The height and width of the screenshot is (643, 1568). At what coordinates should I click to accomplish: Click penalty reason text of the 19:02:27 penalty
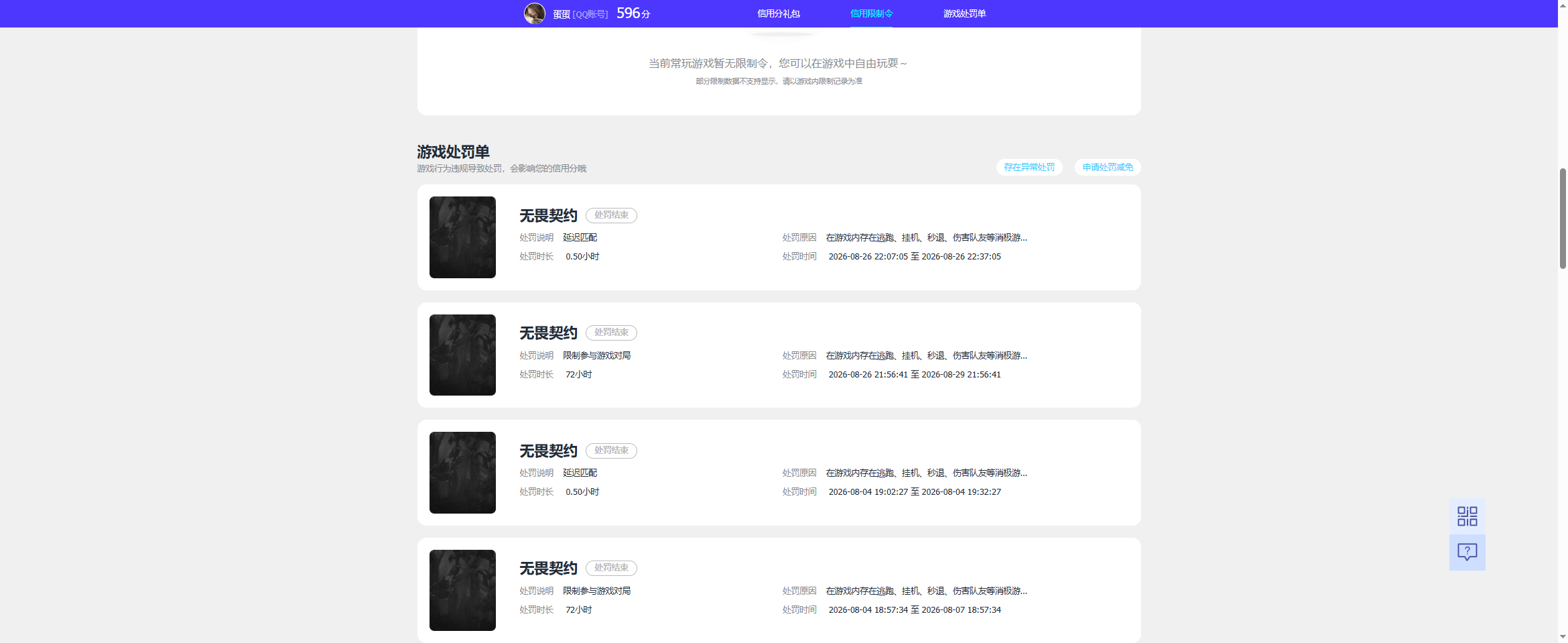[x=926, y=473]
